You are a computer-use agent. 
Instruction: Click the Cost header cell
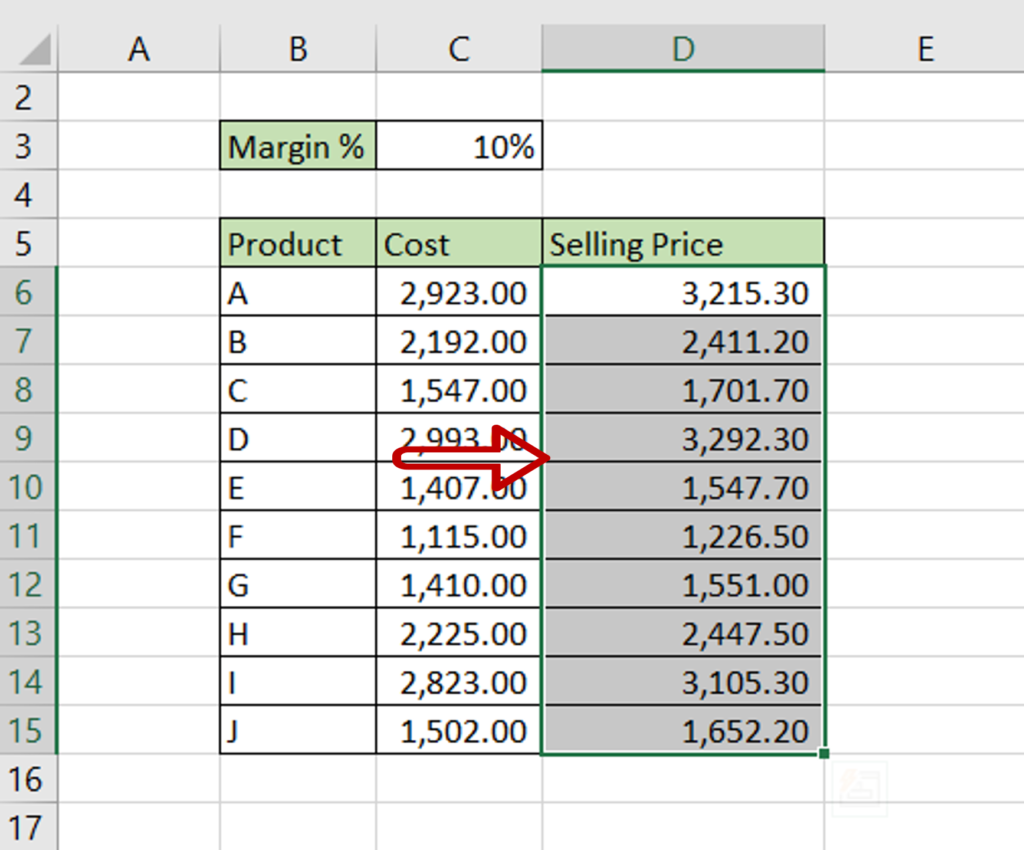pyautogui.click(x=458, y=243)
